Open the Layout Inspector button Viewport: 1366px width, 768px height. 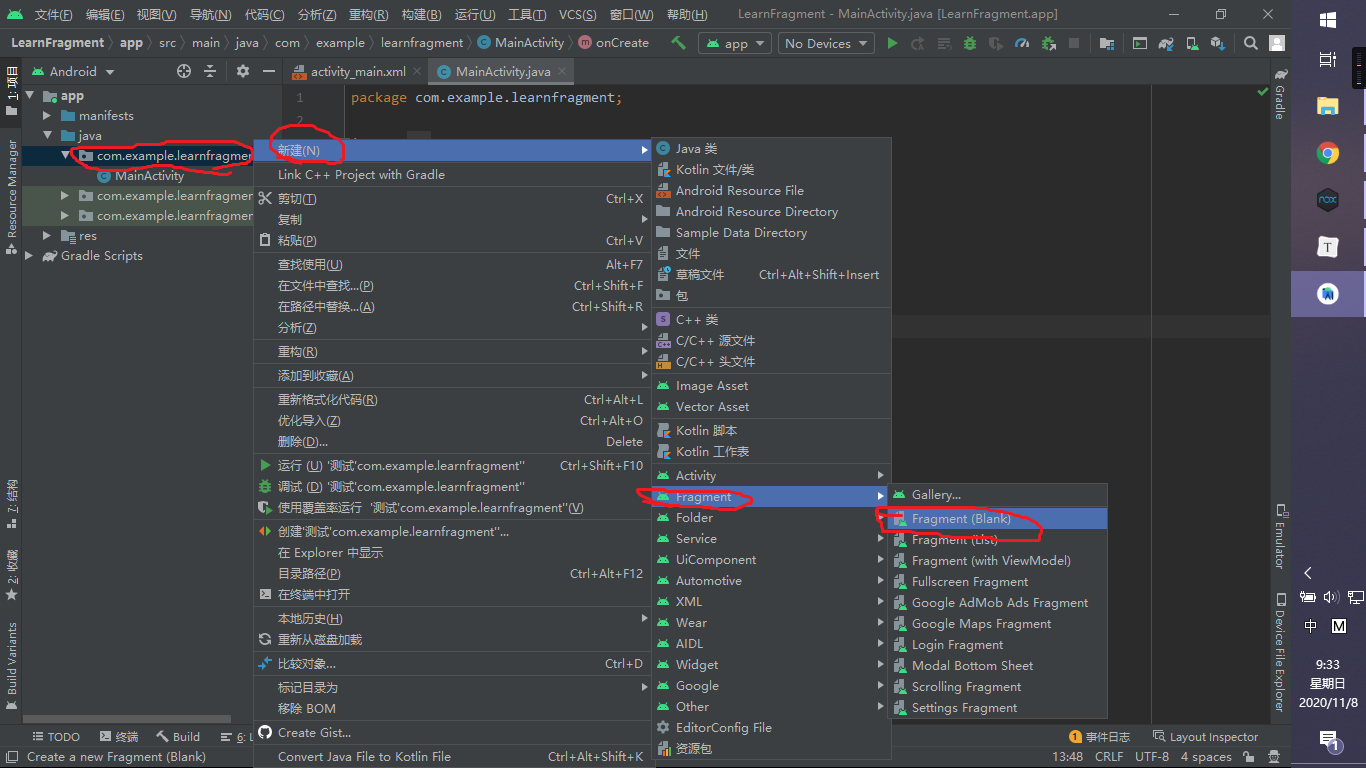1205,737
